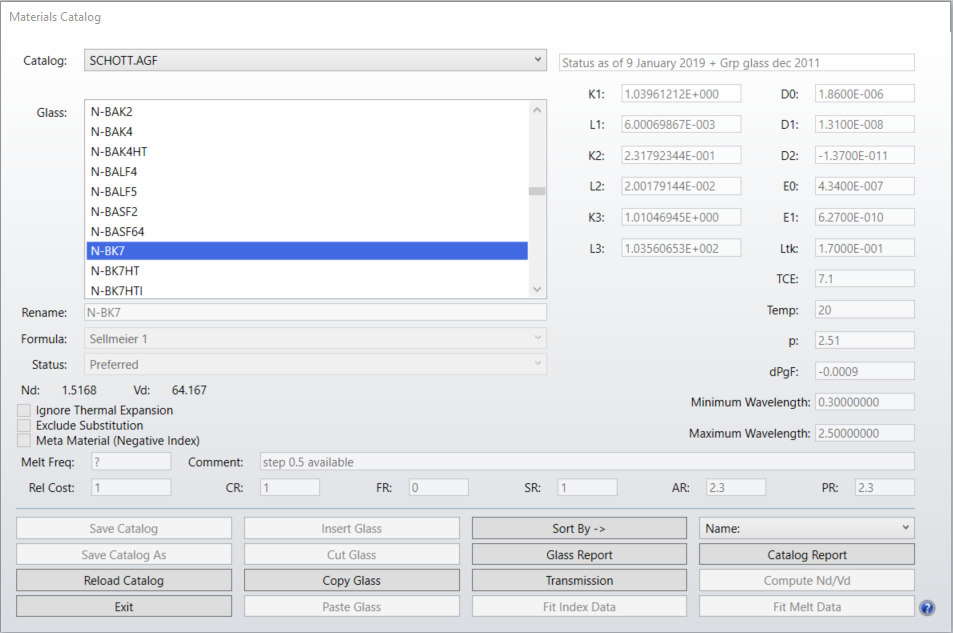Click the Compute Nd/Vd button

[807, 581]
